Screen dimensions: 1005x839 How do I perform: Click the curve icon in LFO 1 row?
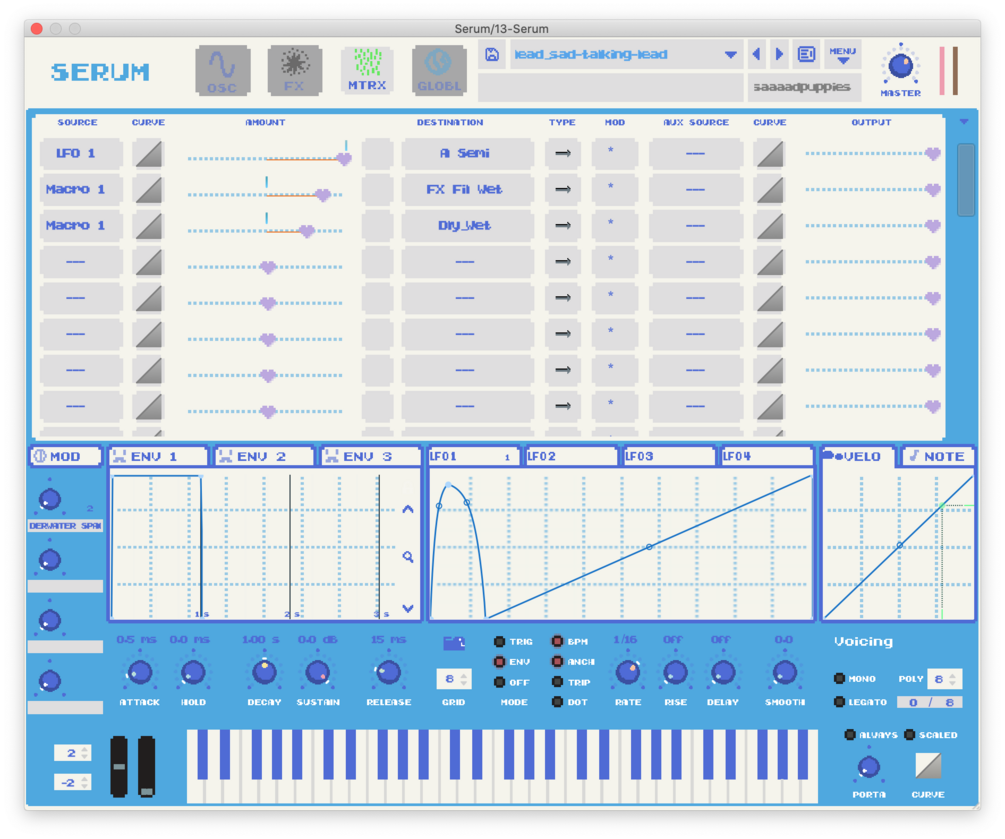148,154
